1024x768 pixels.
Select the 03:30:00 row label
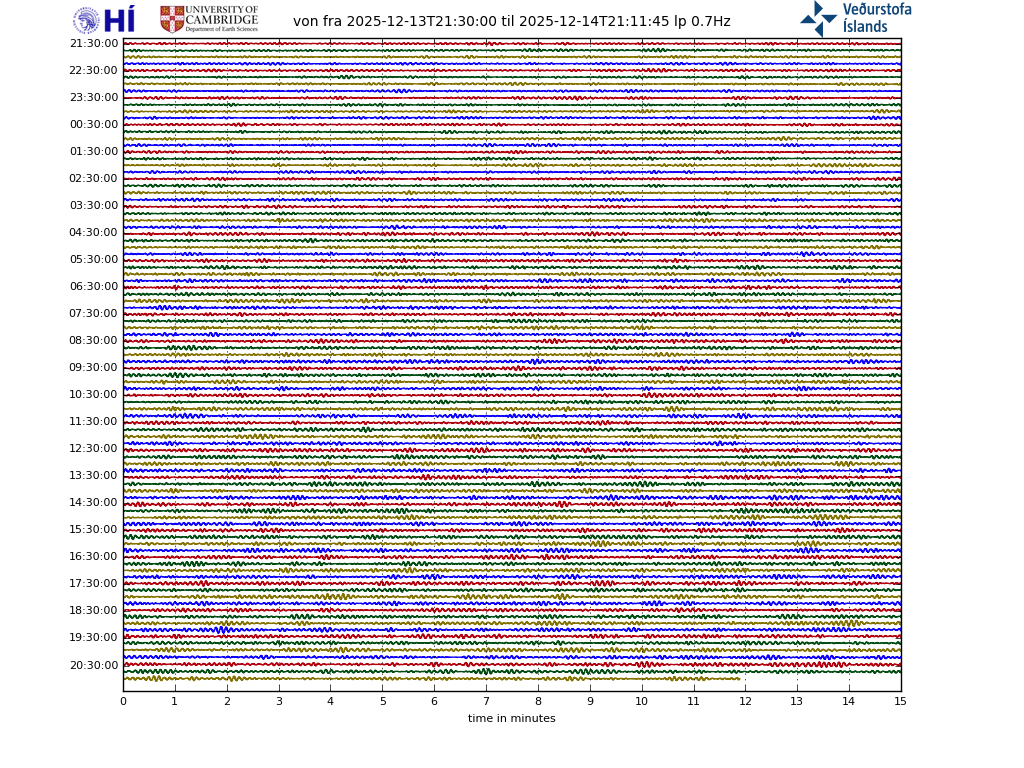click(94, 205)
